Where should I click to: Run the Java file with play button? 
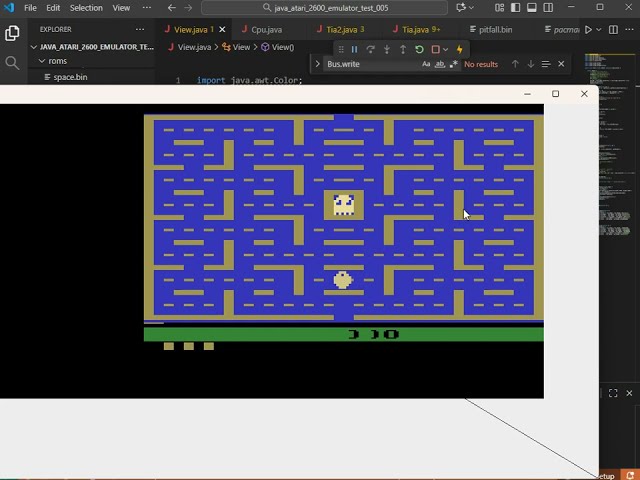click(588, 29)
